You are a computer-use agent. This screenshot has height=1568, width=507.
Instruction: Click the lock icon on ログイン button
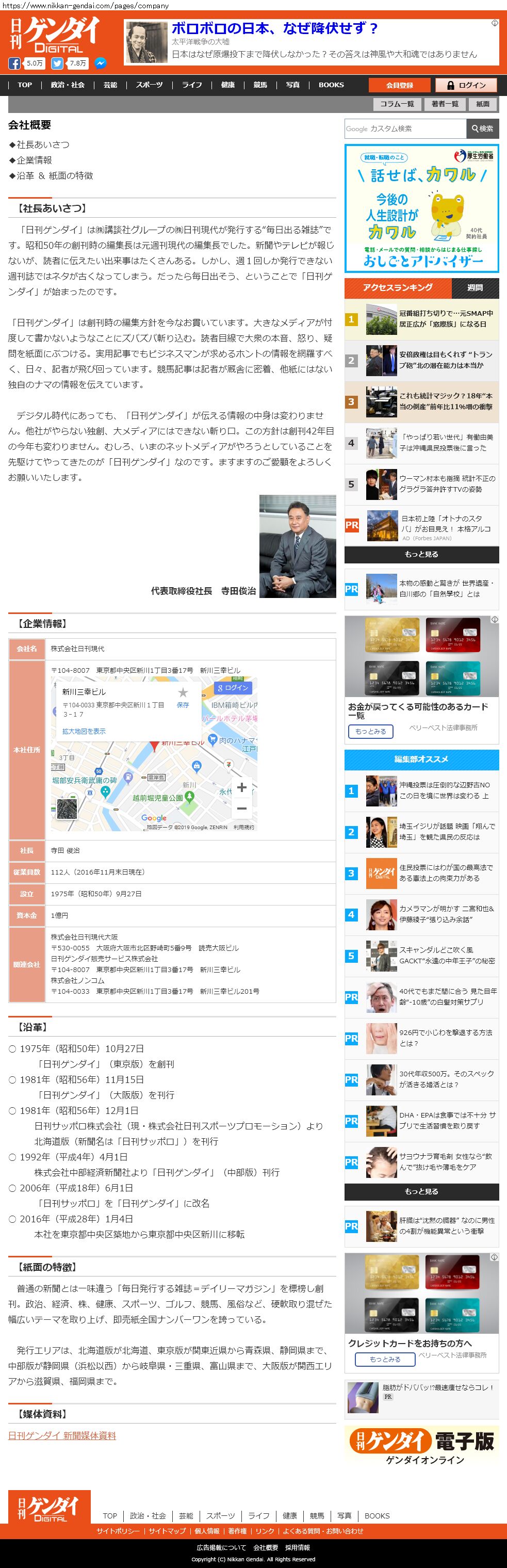coord(450,85)
